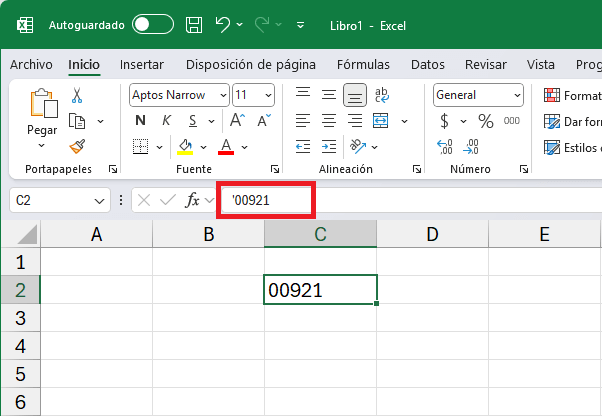Click the Save floppy disk icon

[x=194, y=25]
